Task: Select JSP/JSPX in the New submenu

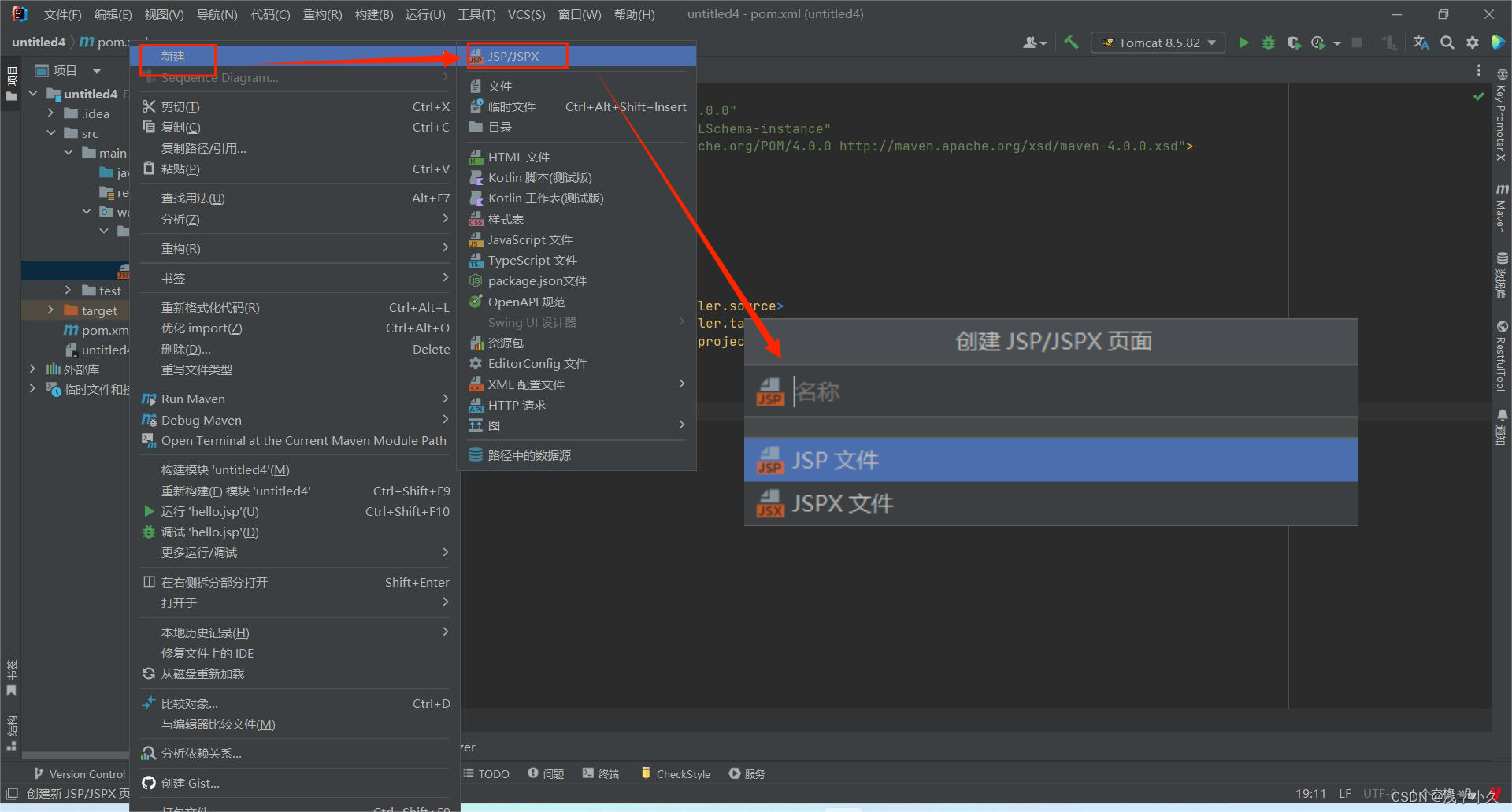Action: (x=576, y=56)
